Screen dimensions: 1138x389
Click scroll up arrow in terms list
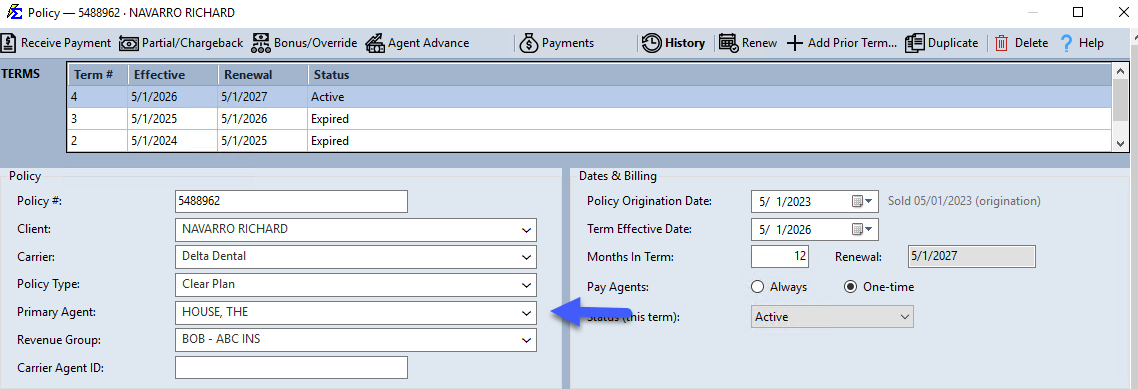(x=1120, y=71)
